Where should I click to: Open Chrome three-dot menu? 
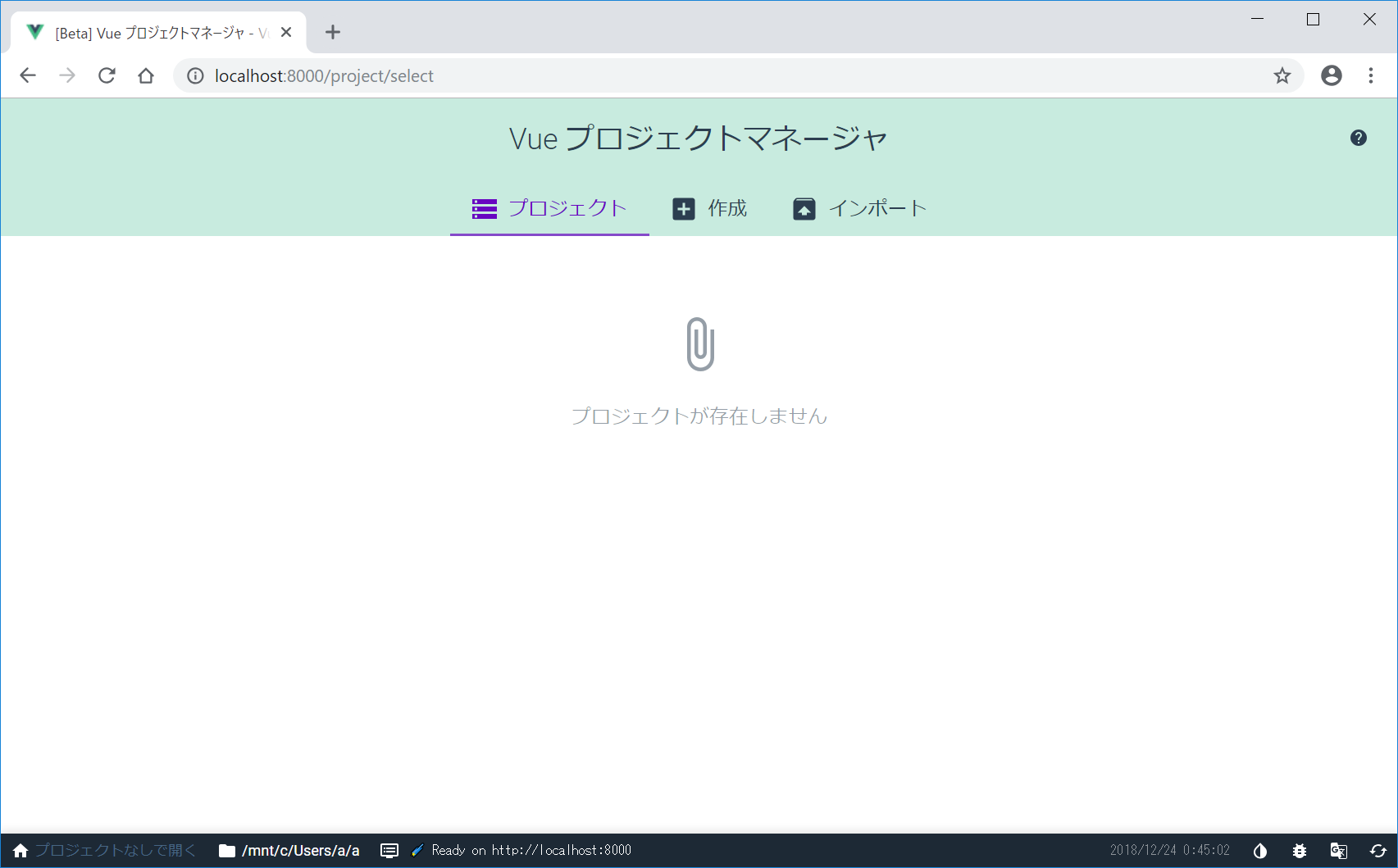(1371, 75)
